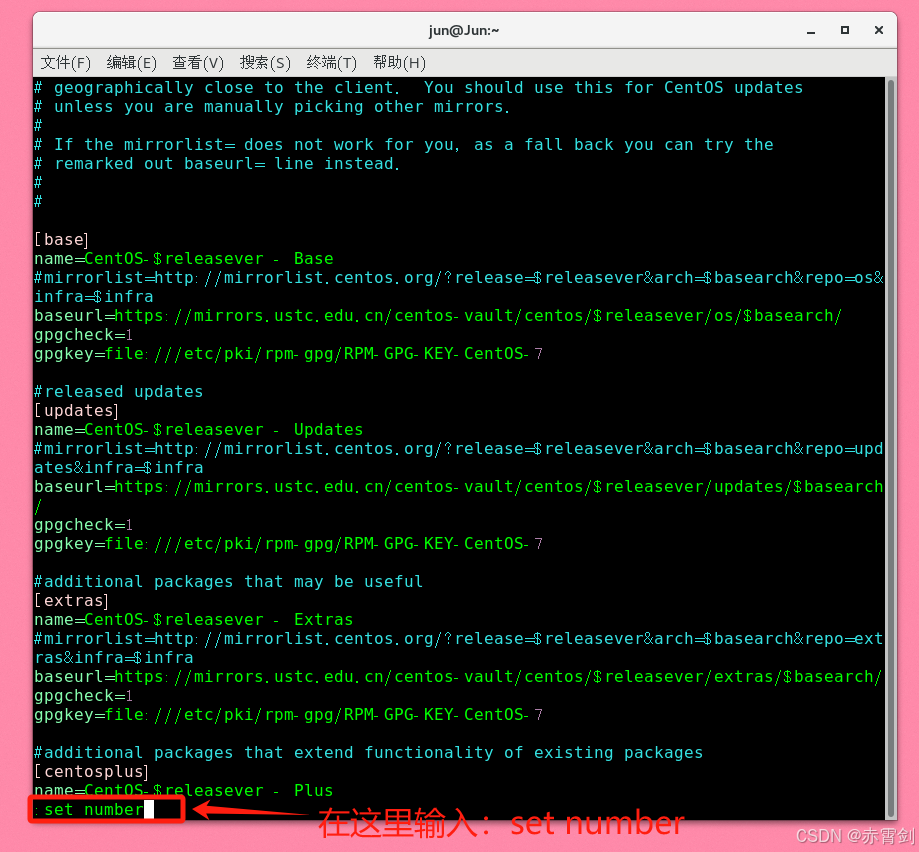Screen dimensions: 919x852
Task: Open the 帮助(H) menu
Action: 399,63
